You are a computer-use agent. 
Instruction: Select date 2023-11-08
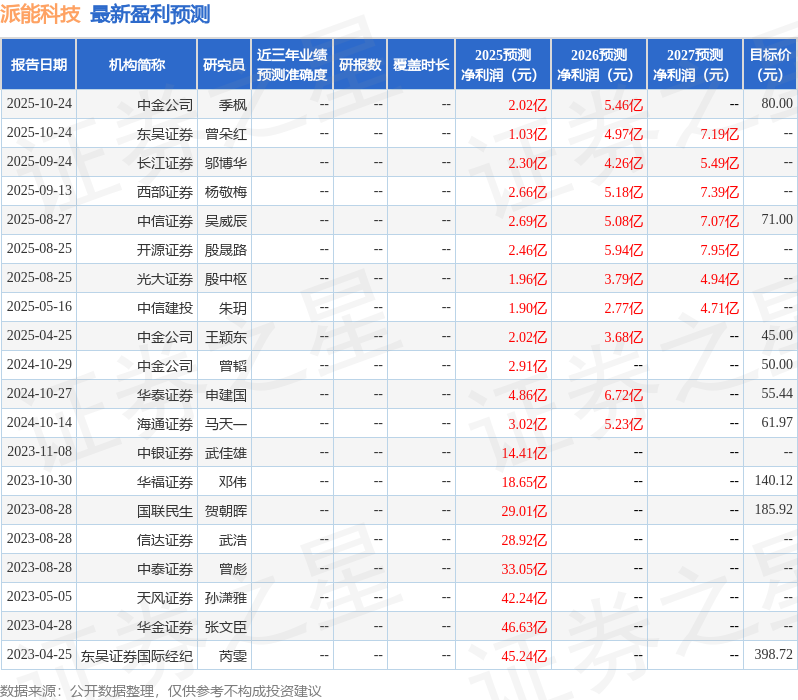click(39, 452)
